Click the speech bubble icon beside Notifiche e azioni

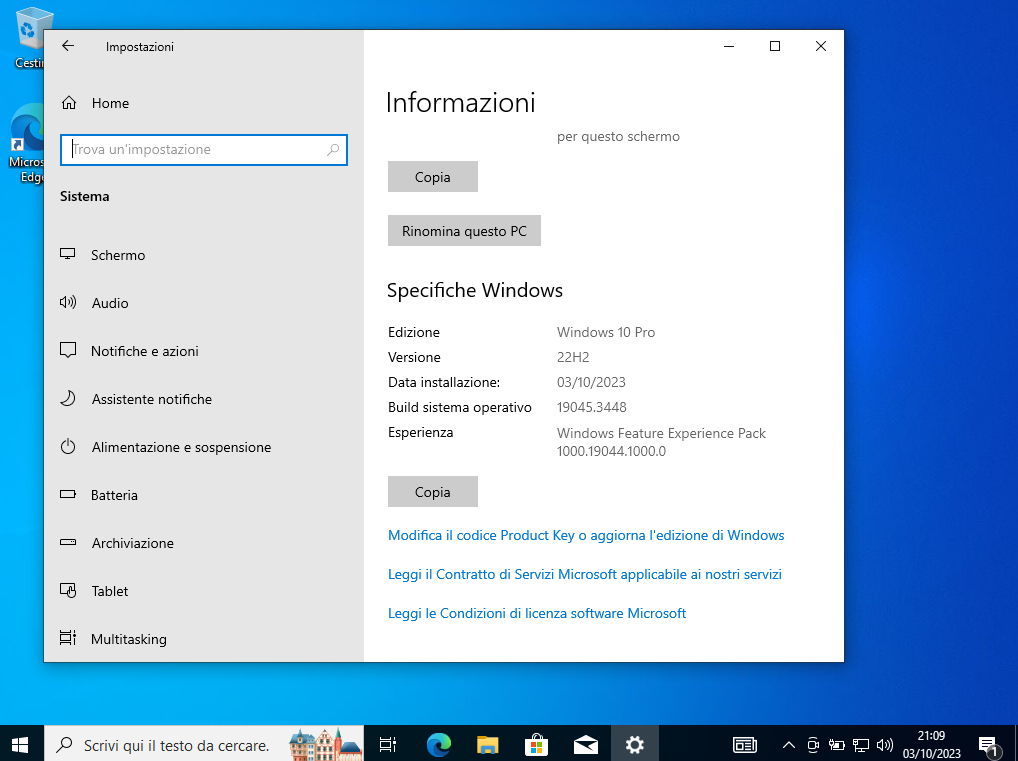(x=68, y=351)
